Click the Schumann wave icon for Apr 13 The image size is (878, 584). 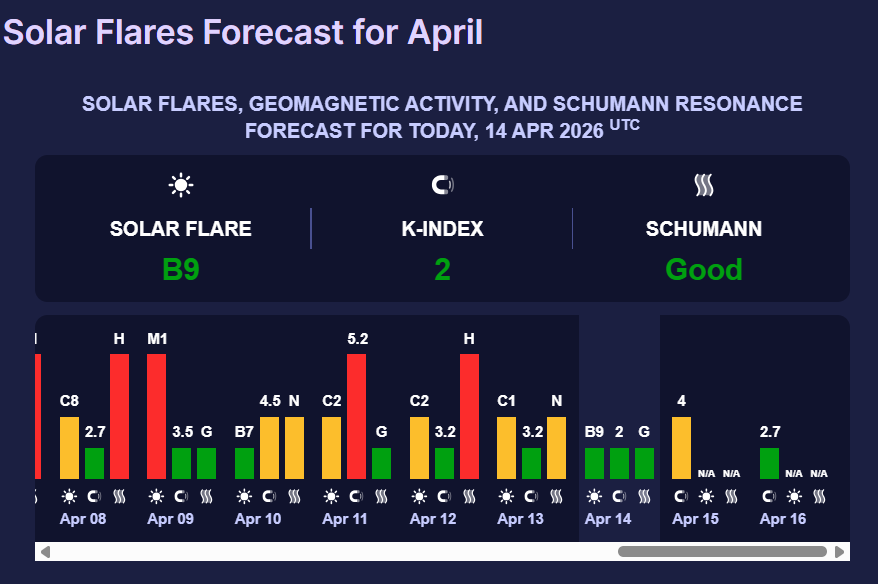coord(557,495)
